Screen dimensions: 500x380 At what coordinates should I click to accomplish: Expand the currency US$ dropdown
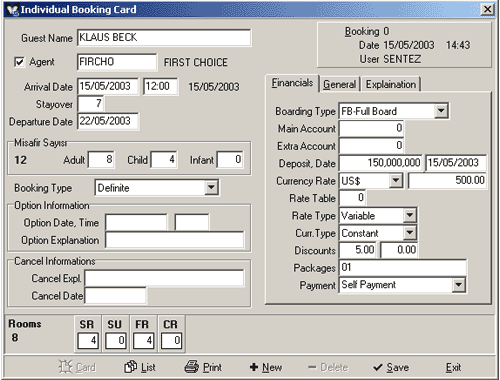[396, 181]
